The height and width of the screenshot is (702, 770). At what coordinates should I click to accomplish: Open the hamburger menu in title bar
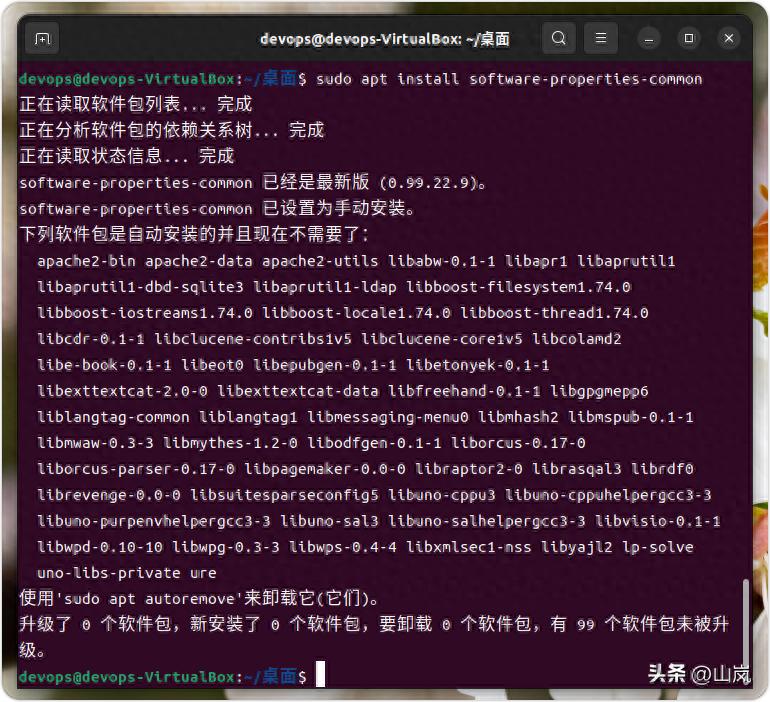tap(601, 38)
